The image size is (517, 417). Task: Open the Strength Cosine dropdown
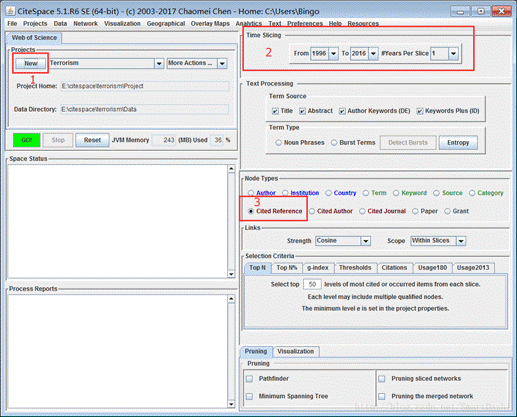[366, 241]
